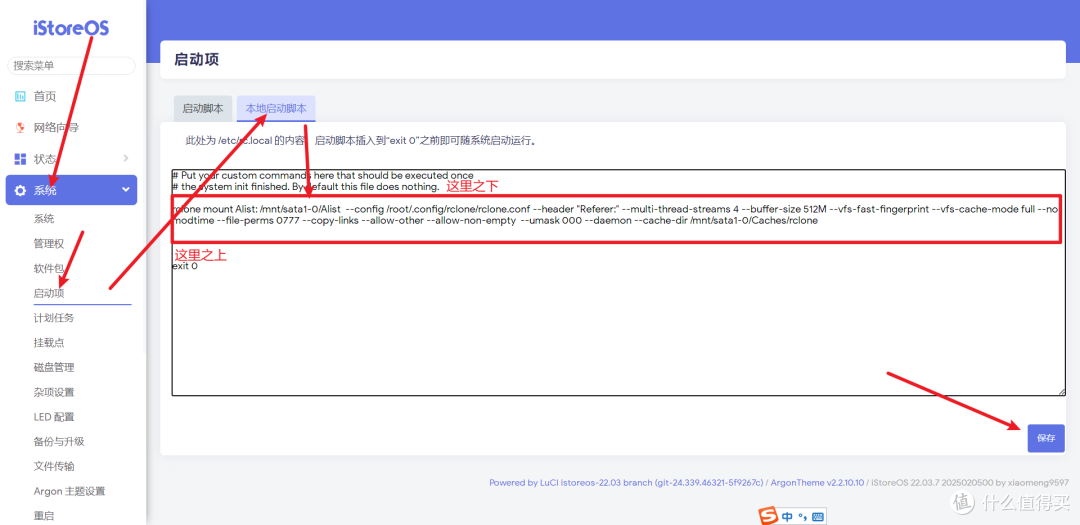Viewport: 1080px width, 525px height.
Task: Open 软件包 submenu item
Action: click(49, 269)
